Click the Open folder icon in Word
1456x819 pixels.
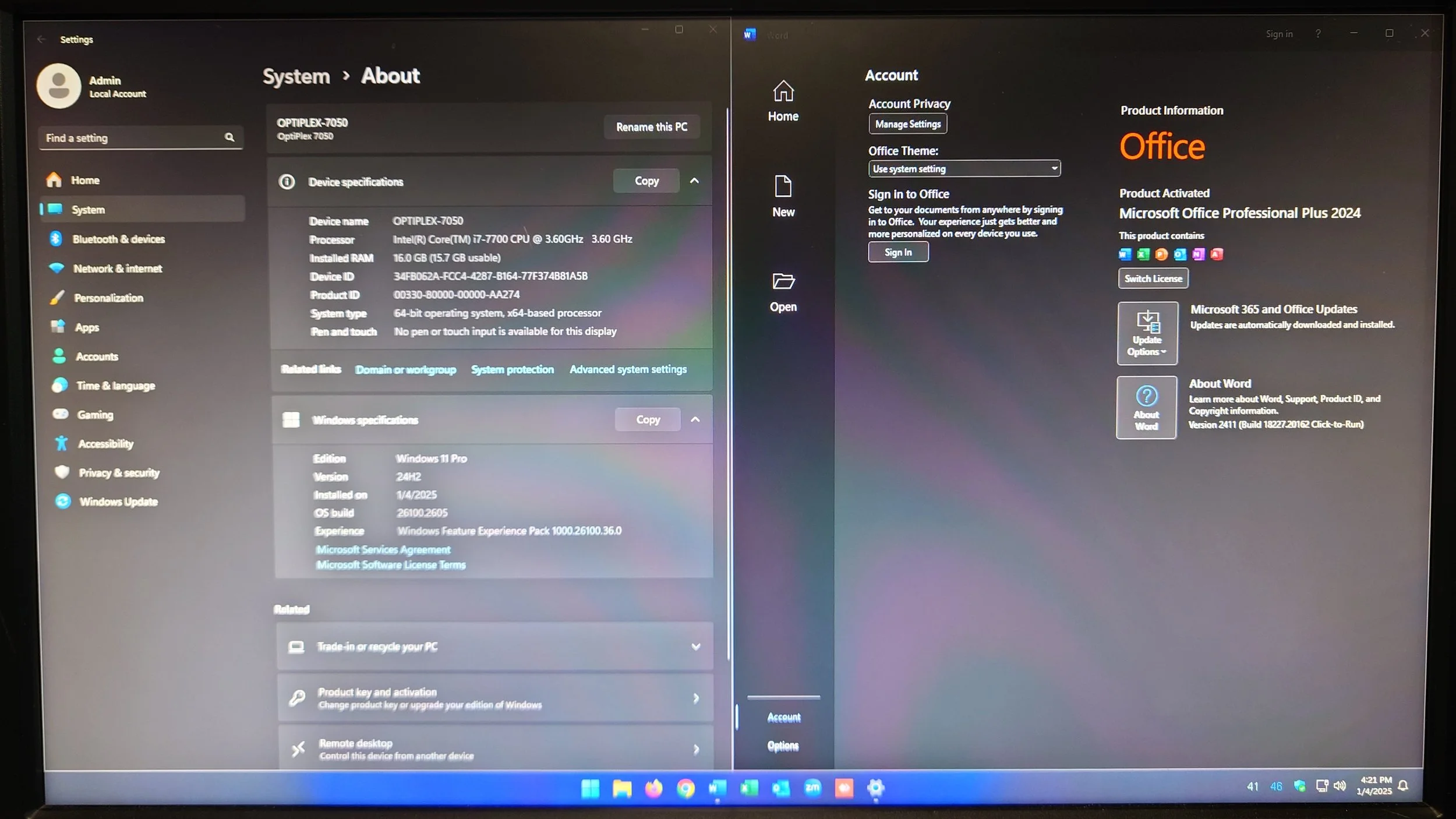[x=783, y=282]
